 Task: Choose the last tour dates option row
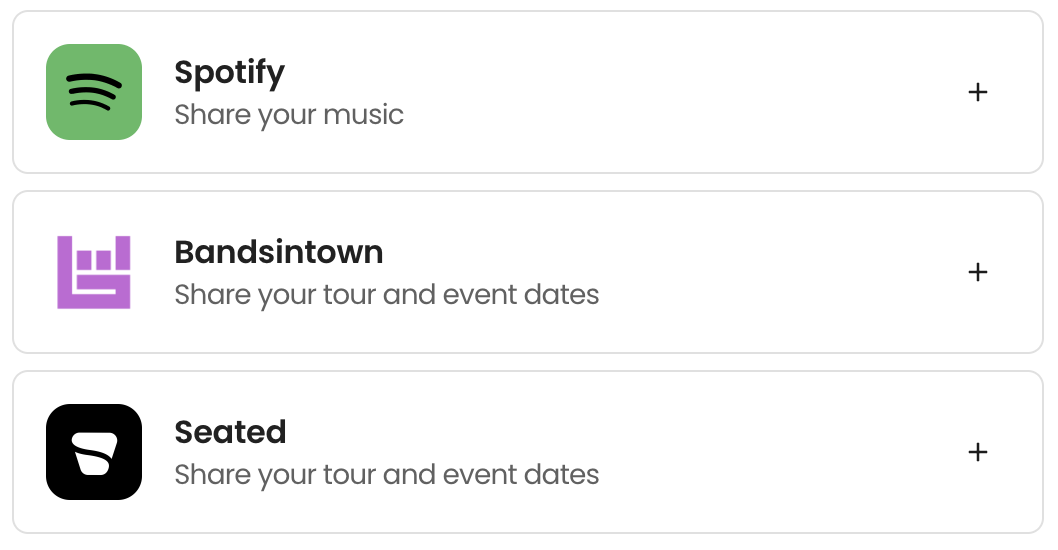tap(528, 452)
